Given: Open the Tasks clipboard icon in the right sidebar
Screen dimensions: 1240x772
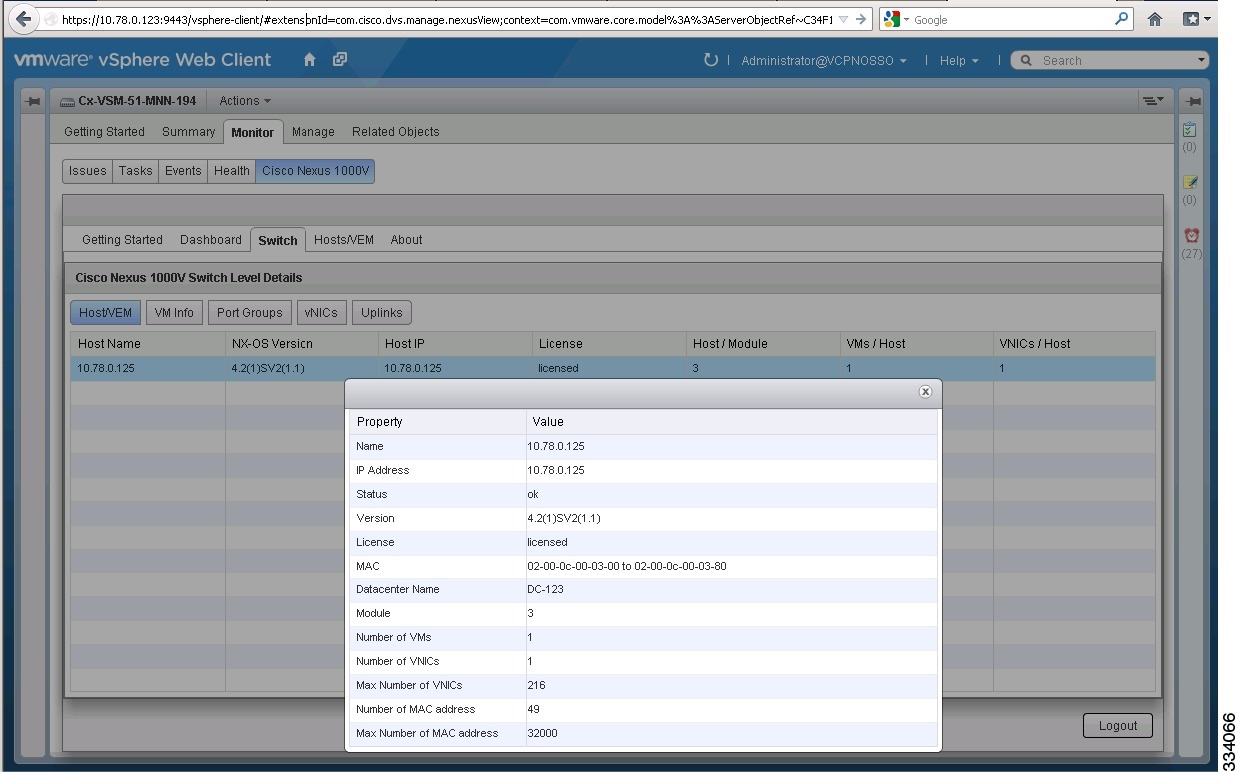Looking at the screenshot, I should (x=1190, y=130).
